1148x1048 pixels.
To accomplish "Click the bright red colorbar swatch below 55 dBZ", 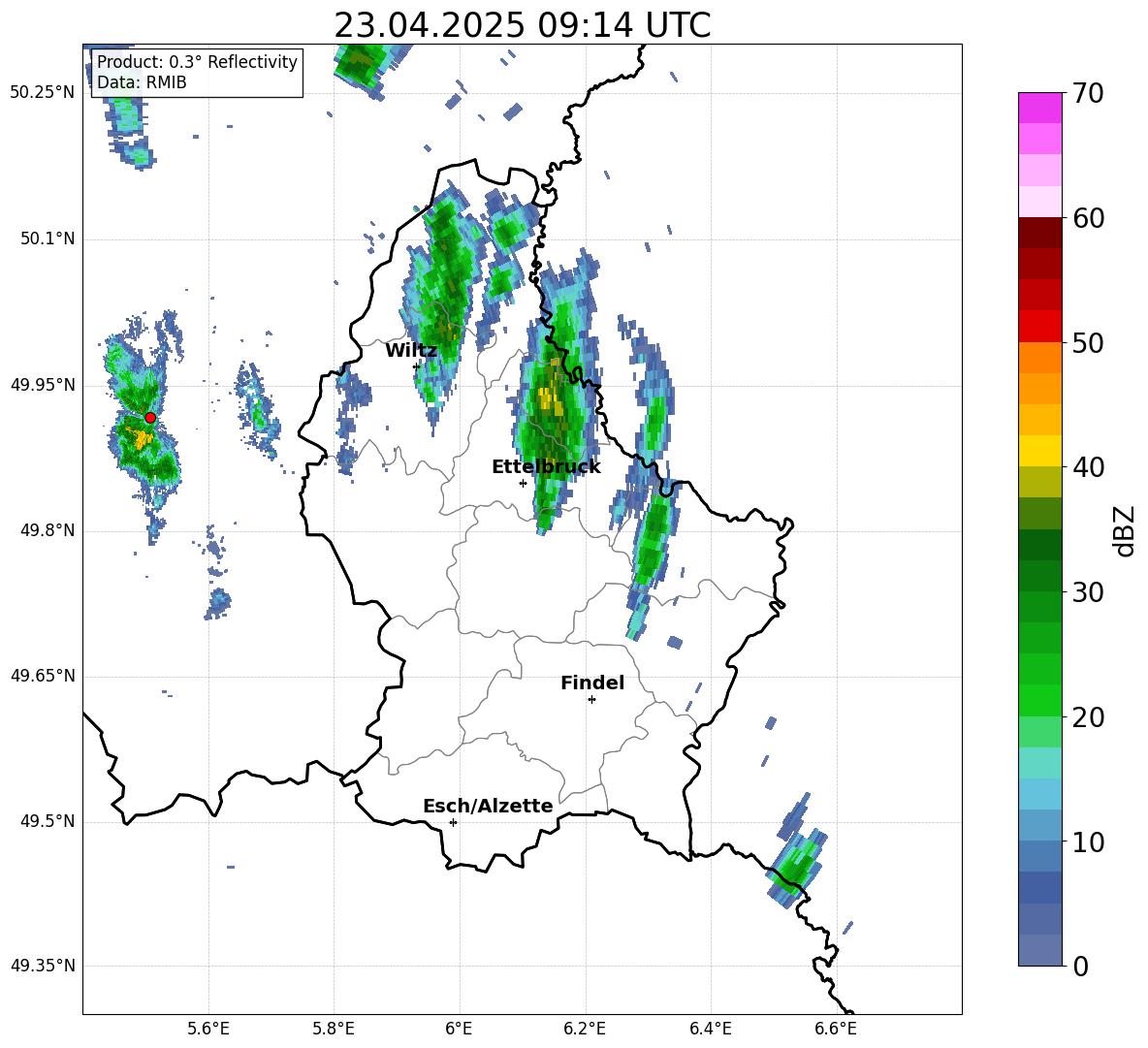I will click(1040, 327).
